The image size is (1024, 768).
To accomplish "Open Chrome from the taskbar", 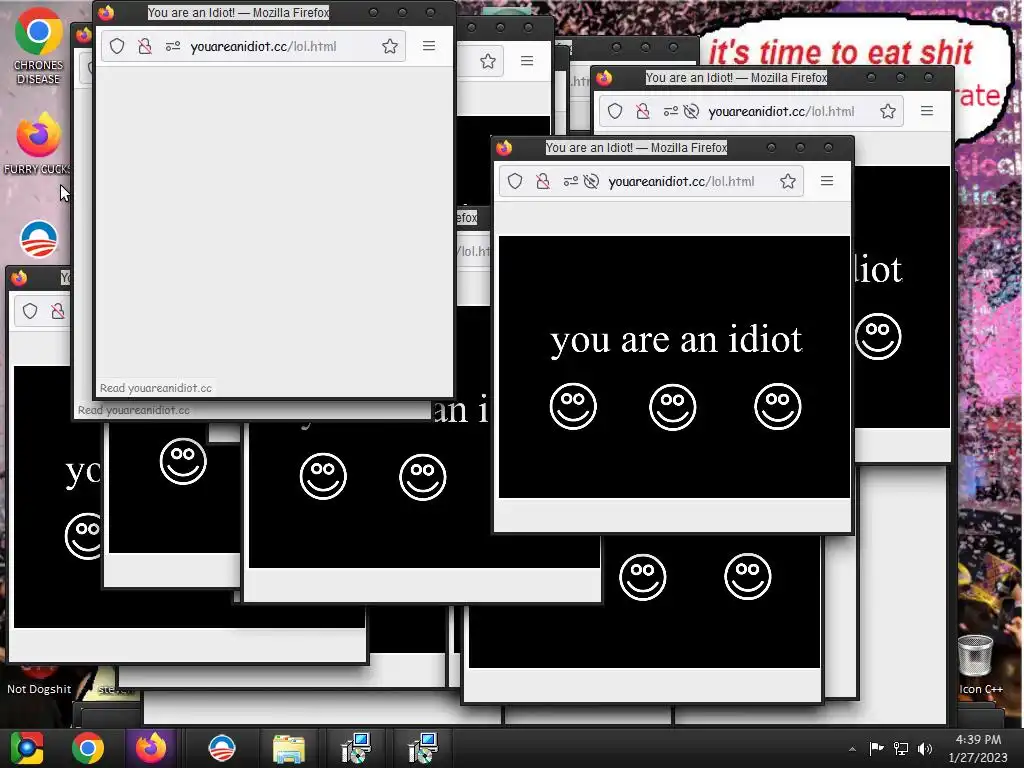I will pos(88,748).
